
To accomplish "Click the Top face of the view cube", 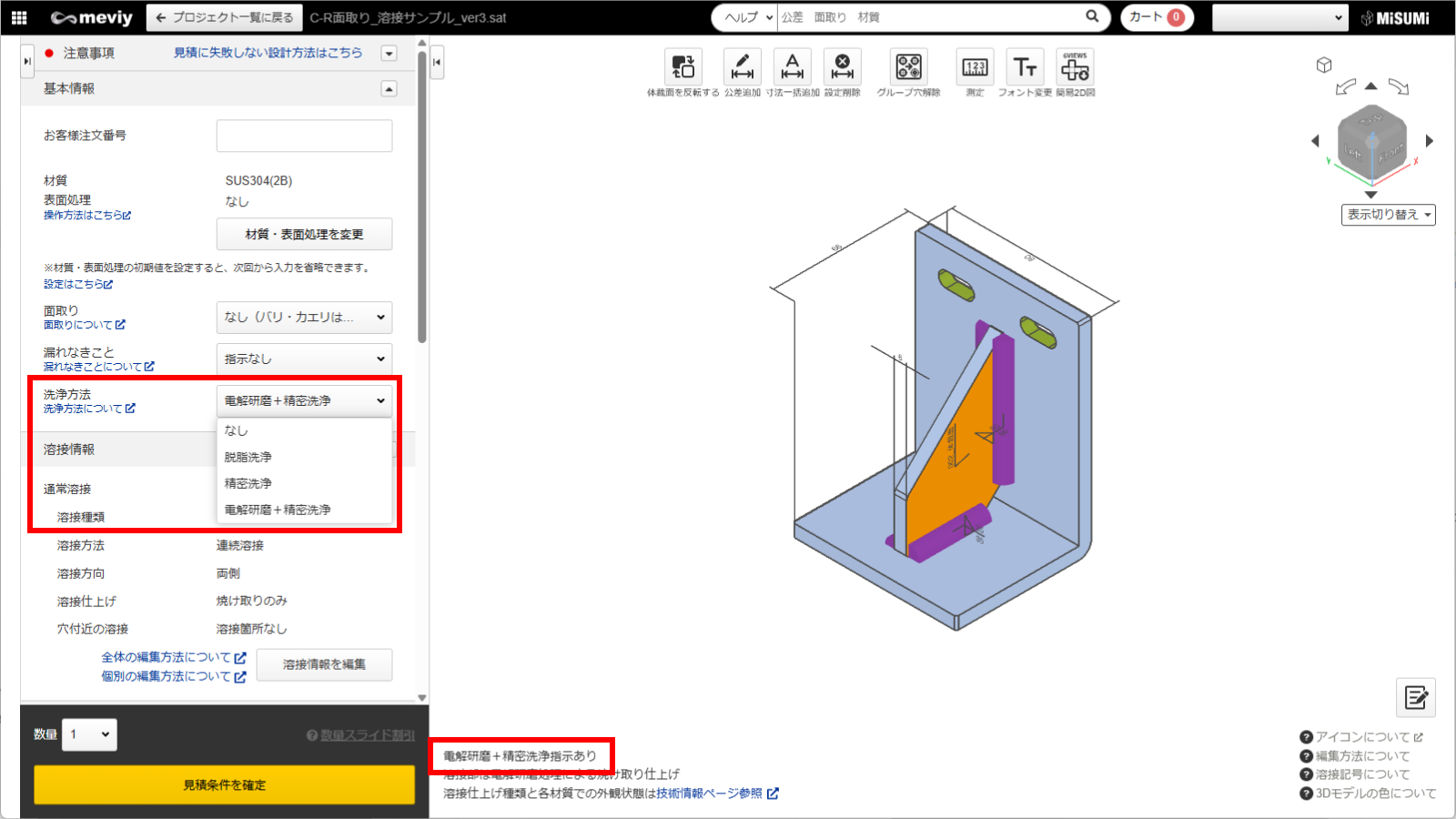I will point(1371,119).
